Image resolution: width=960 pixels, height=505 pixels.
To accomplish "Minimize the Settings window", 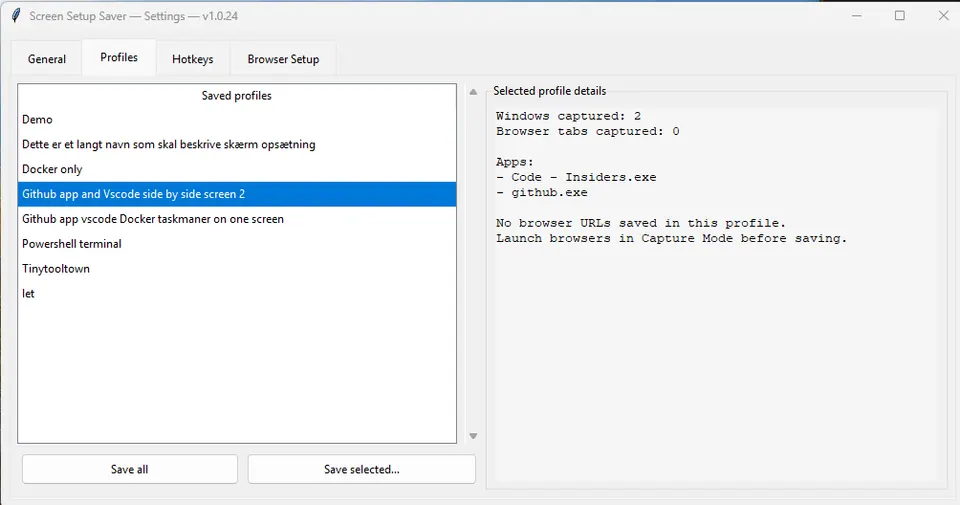I will [857, 16].
